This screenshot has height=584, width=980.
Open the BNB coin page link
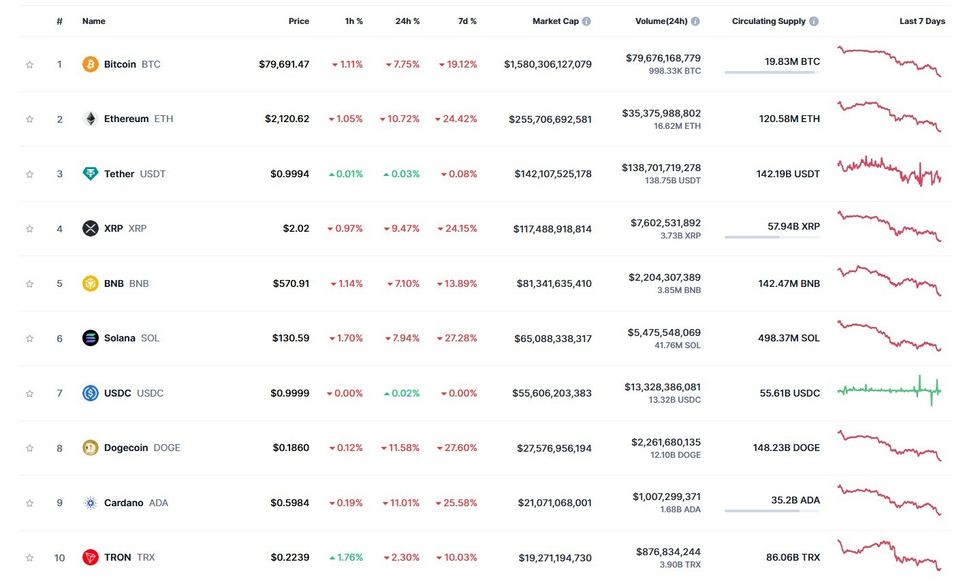pyautogui.click(x=114, y=283)
